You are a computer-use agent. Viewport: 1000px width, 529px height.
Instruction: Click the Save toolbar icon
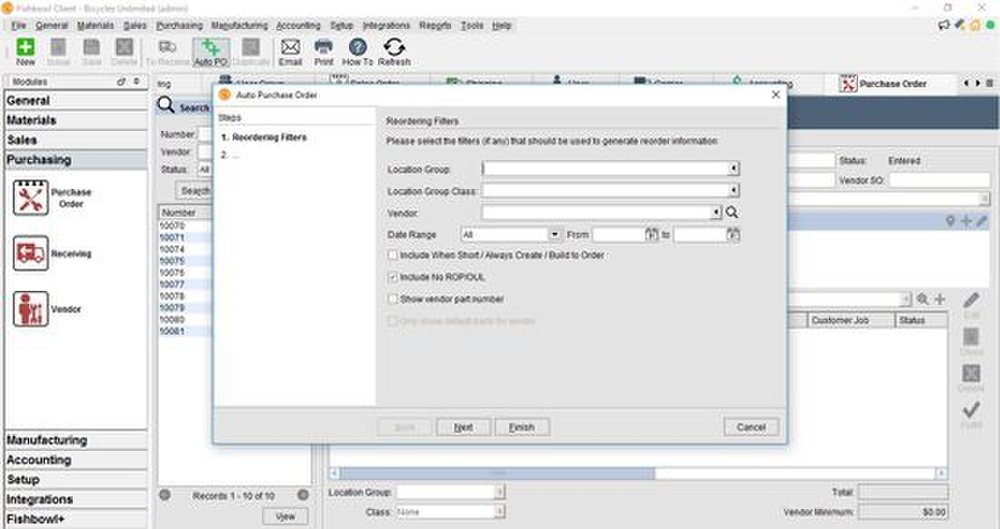click(92, 52)
